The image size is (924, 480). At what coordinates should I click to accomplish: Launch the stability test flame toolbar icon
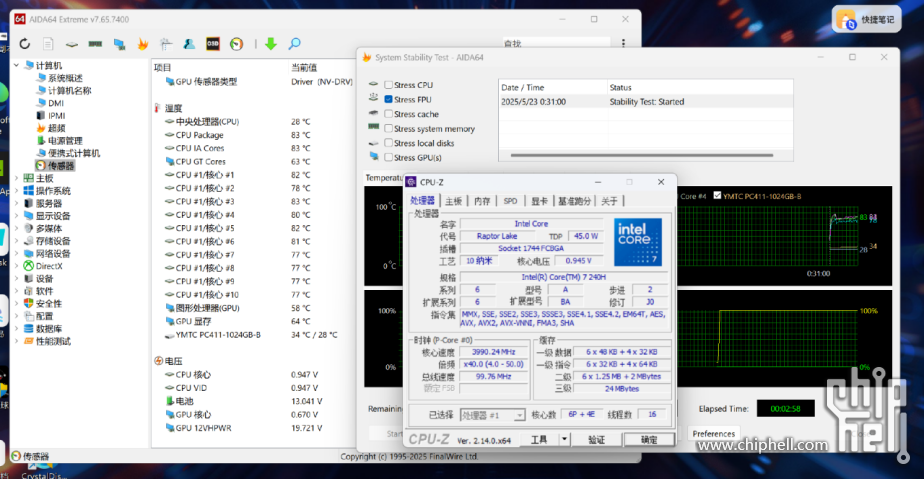click(x=143, y=44)
